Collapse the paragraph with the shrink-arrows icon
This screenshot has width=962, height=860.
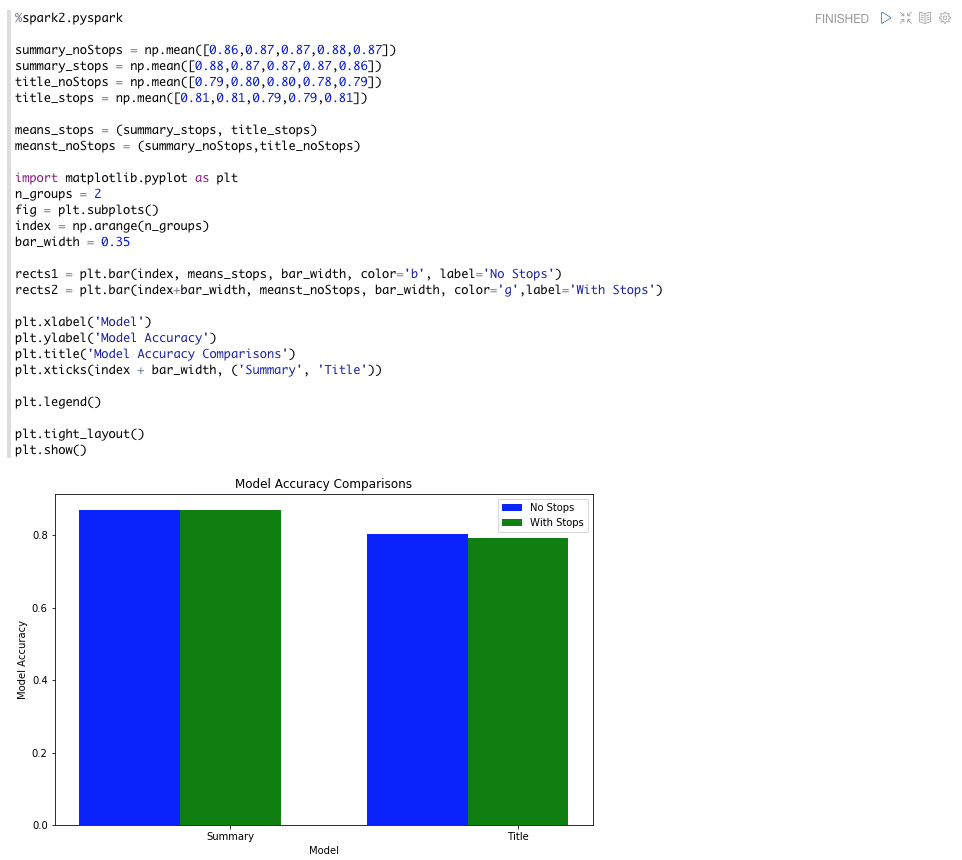pyautogui.click(x=906, y=18)
